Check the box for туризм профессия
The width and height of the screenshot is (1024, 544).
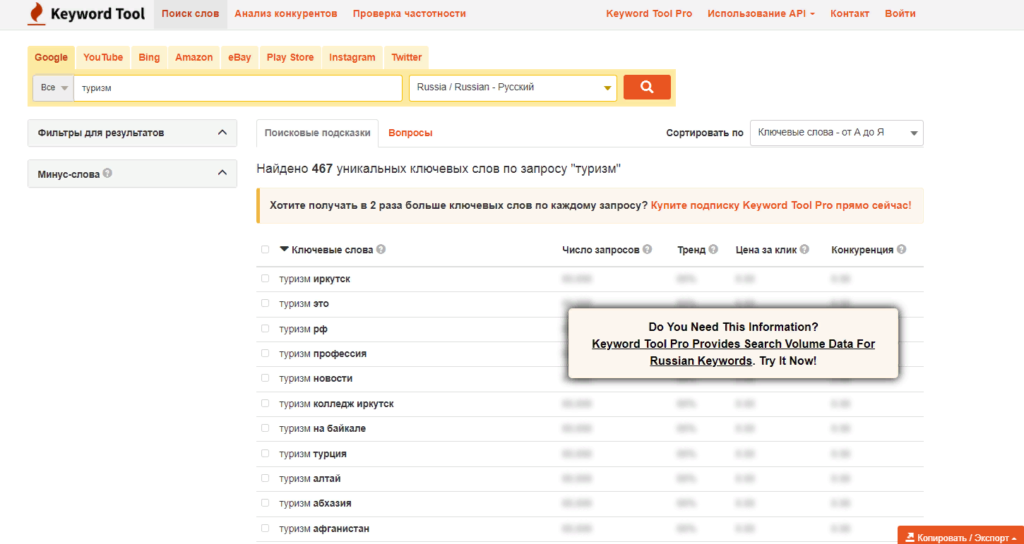click(264, 353)
